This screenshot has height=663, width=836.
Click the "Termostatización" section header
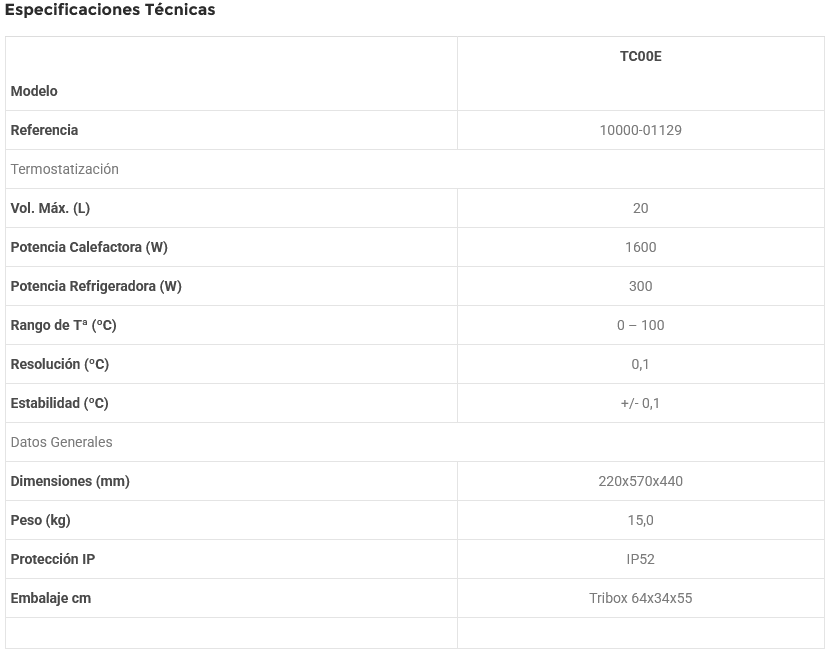click(64, 169)
